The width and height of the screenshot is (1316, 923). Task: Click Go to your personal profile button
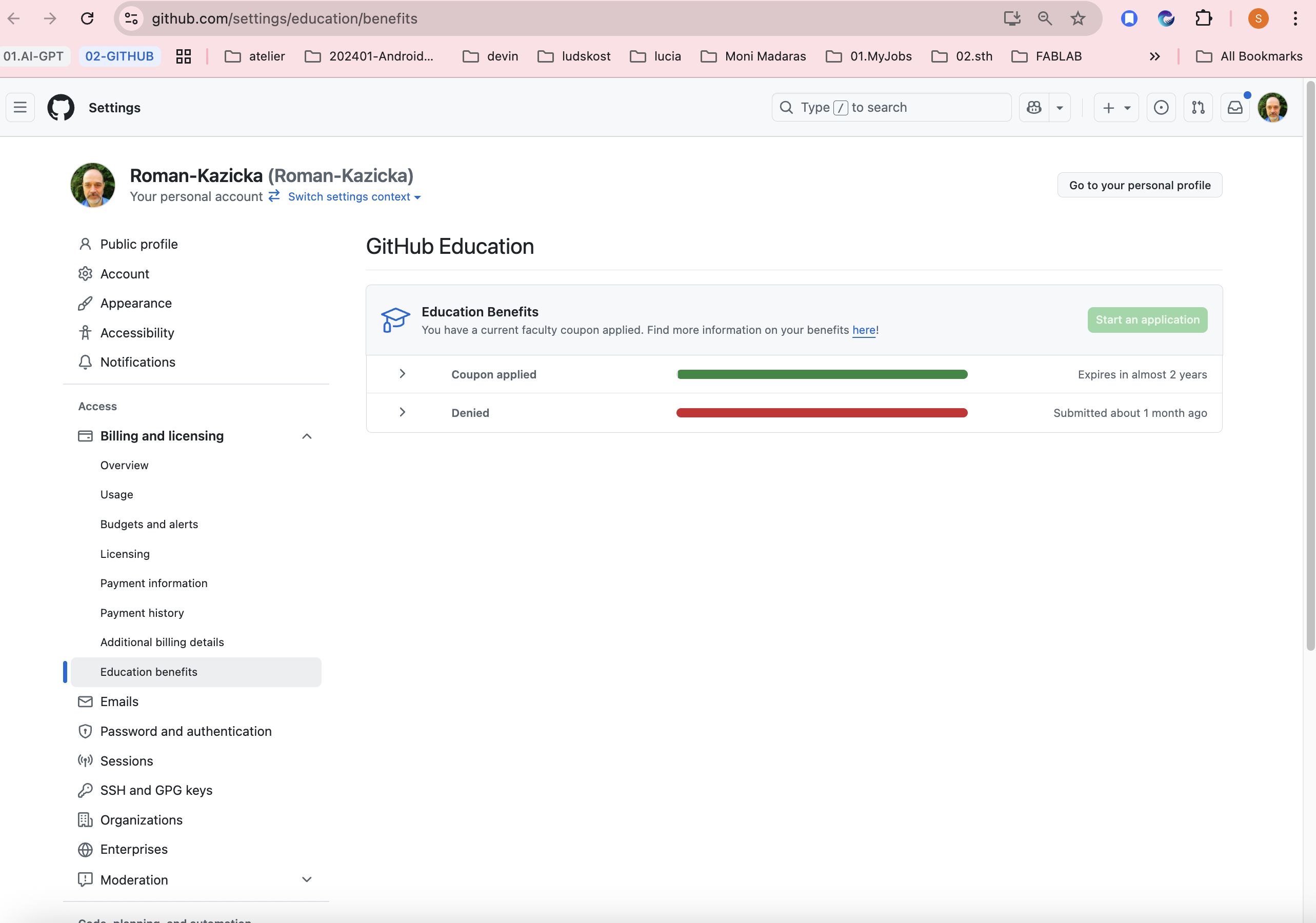click(1140, 185)
